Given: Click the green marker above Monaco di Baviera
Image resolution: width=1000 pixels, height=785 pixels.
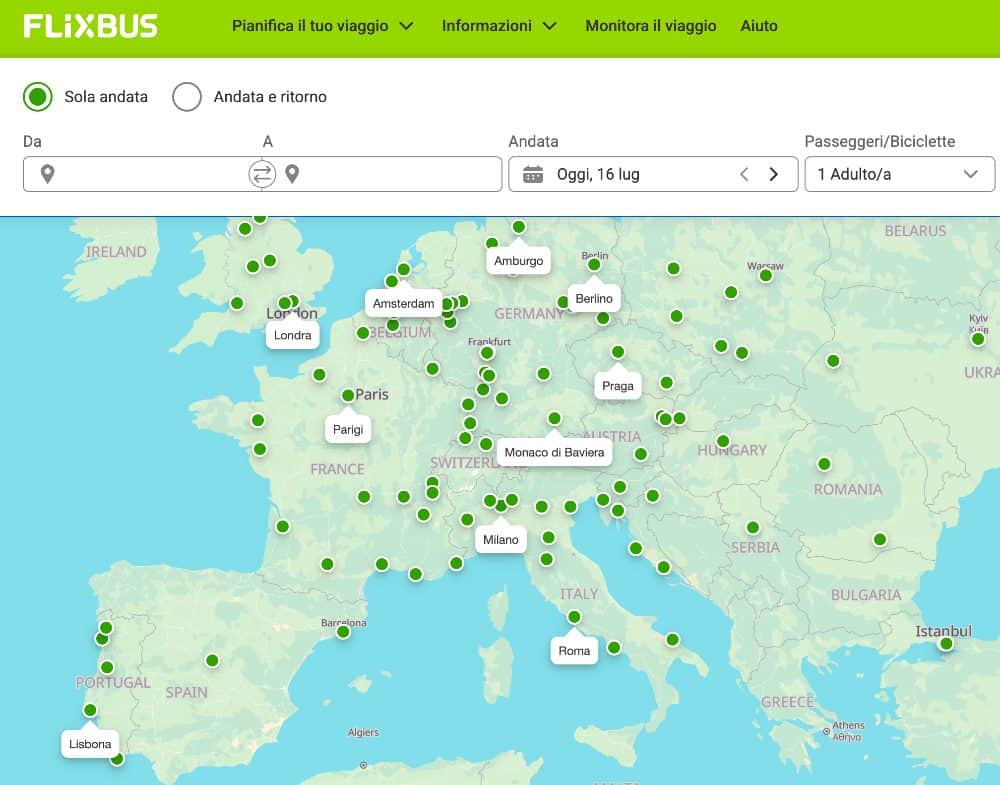Looking at the screenshot, I should pos(554,418).
